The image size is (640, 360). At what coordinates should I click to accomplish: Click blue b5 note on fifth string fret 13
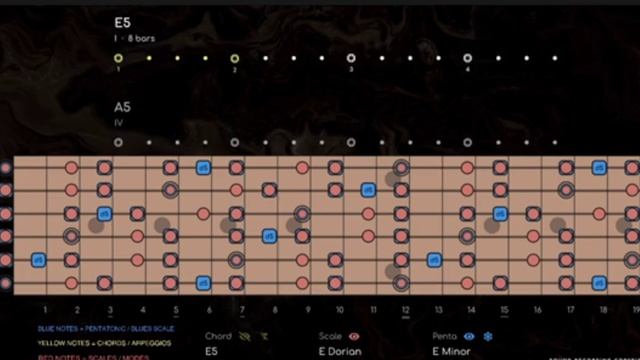tap(434, 260)
